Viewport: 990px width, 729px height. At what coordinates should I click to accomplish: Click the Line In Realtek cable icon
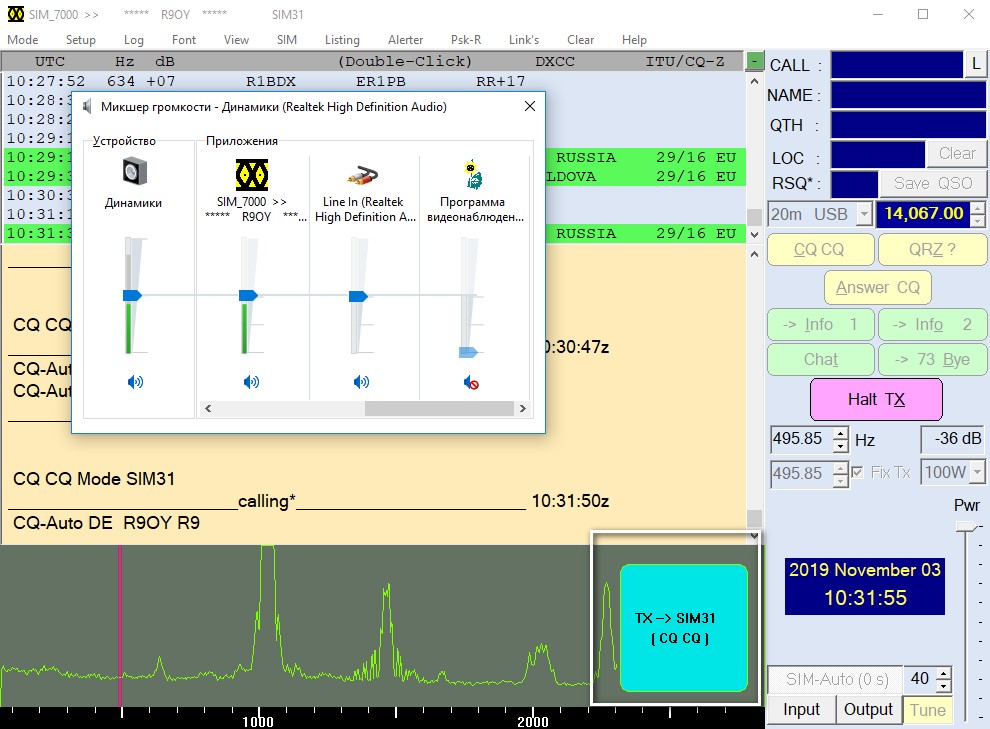click(361, 174)
